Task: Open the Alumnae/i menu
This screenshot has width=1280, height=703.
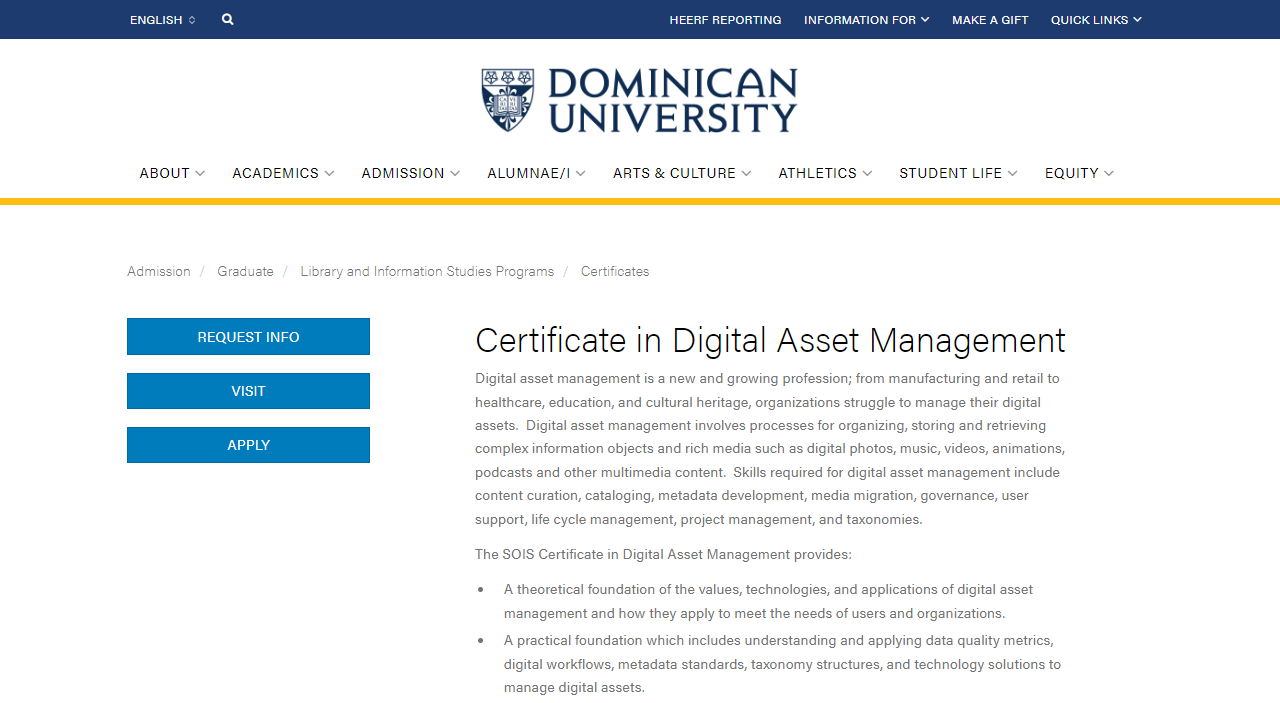Action: 537,173
